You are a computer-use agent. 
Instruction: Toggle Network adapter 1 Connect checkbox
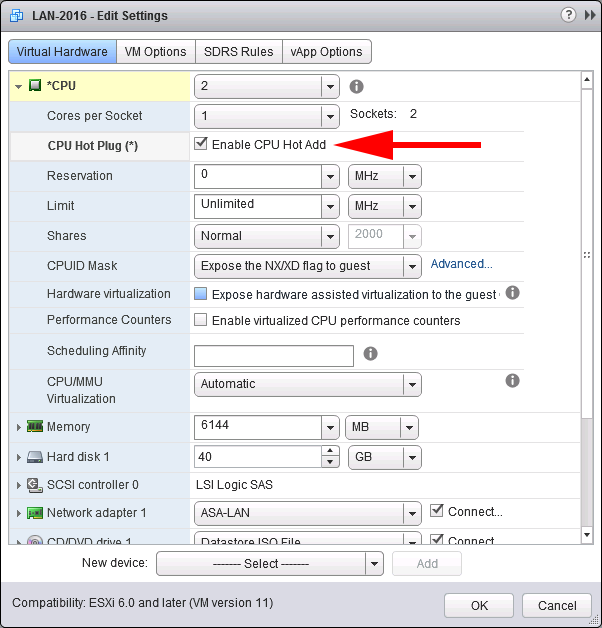[x=436, y=510]
